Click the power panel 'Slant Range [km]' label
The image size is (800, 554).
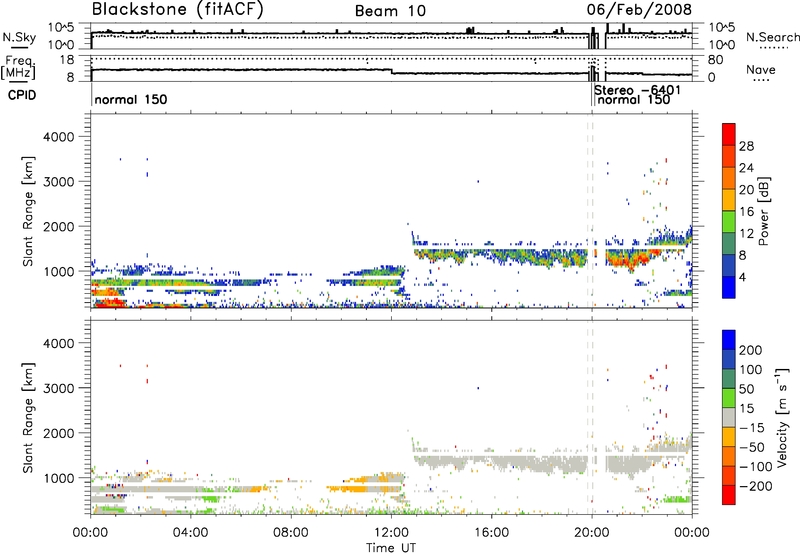28,211
